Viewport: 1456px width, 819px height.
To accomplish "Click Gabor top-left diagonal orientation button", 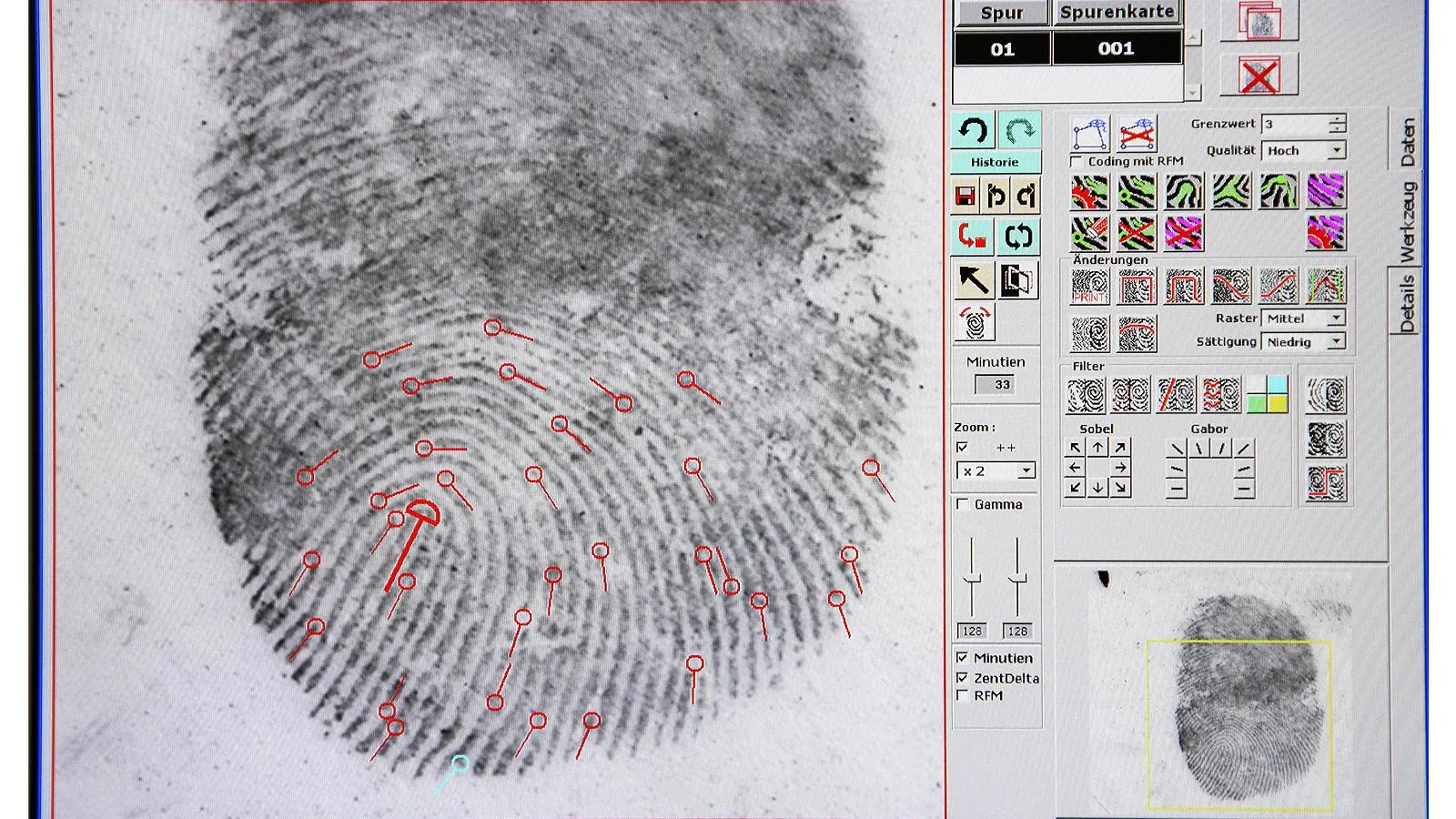I will [x=1178, y=448].
